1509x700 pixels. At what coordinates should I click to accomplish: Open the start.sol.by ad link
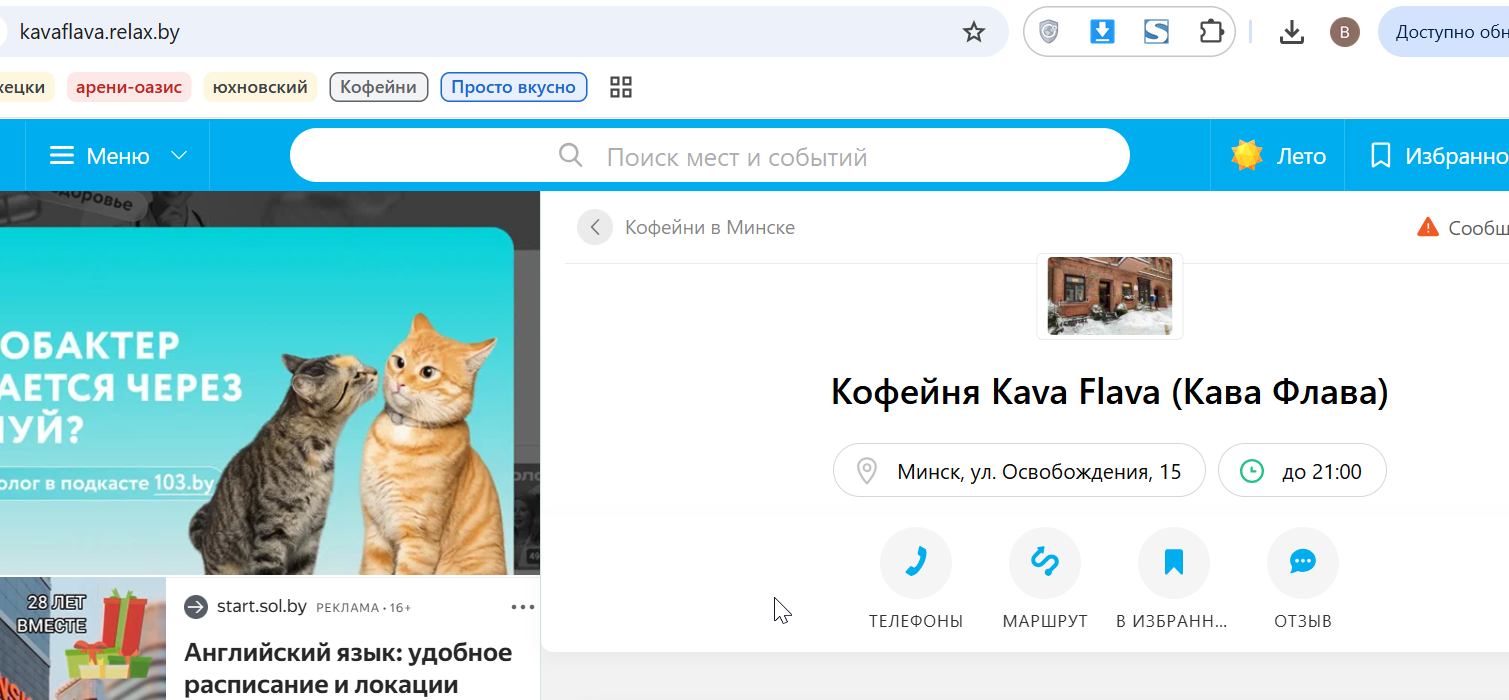click(261, 607)
